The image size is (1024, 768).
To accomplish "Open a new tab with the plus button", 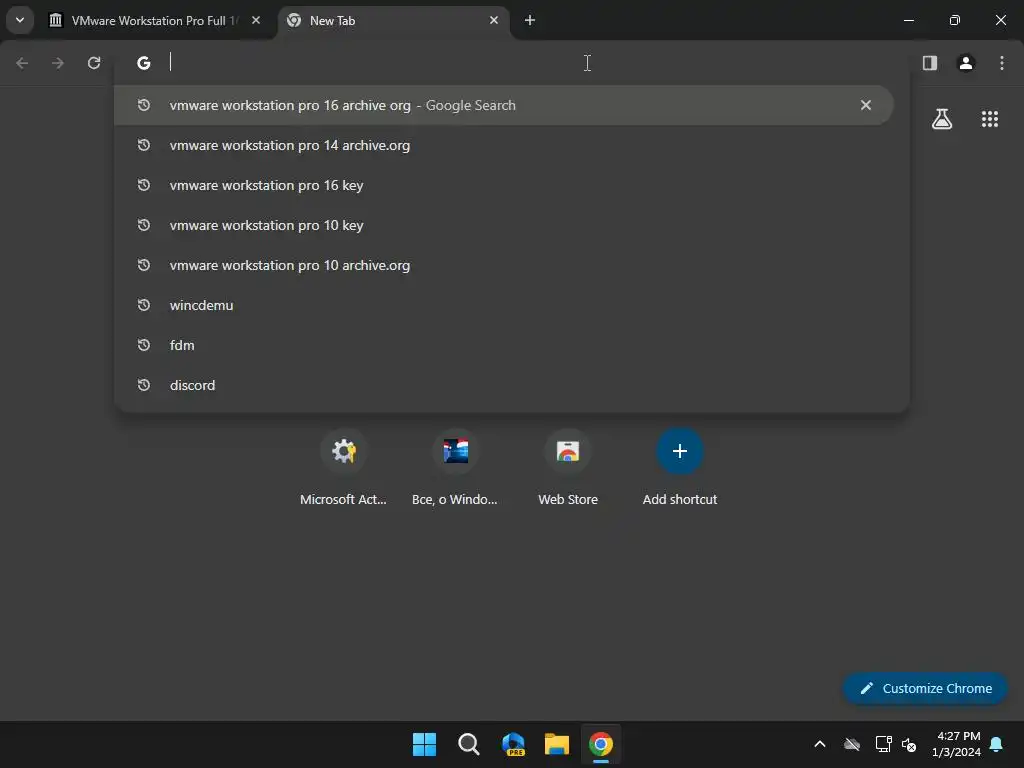I will click(x=530, y=20).
